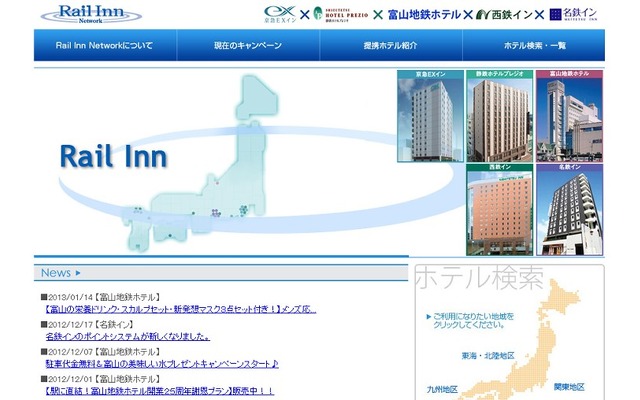
Task: Open the メンズ応 3点セット news link
Action: (181, 309)
